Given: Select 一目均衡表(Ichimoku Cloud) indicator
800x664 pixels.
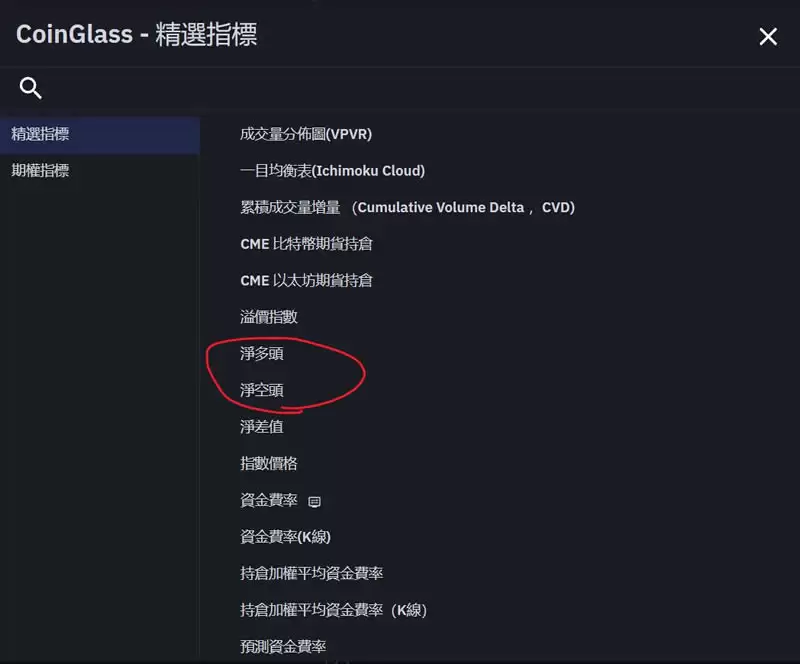Looking at the screenshot, I should [332, 171].
